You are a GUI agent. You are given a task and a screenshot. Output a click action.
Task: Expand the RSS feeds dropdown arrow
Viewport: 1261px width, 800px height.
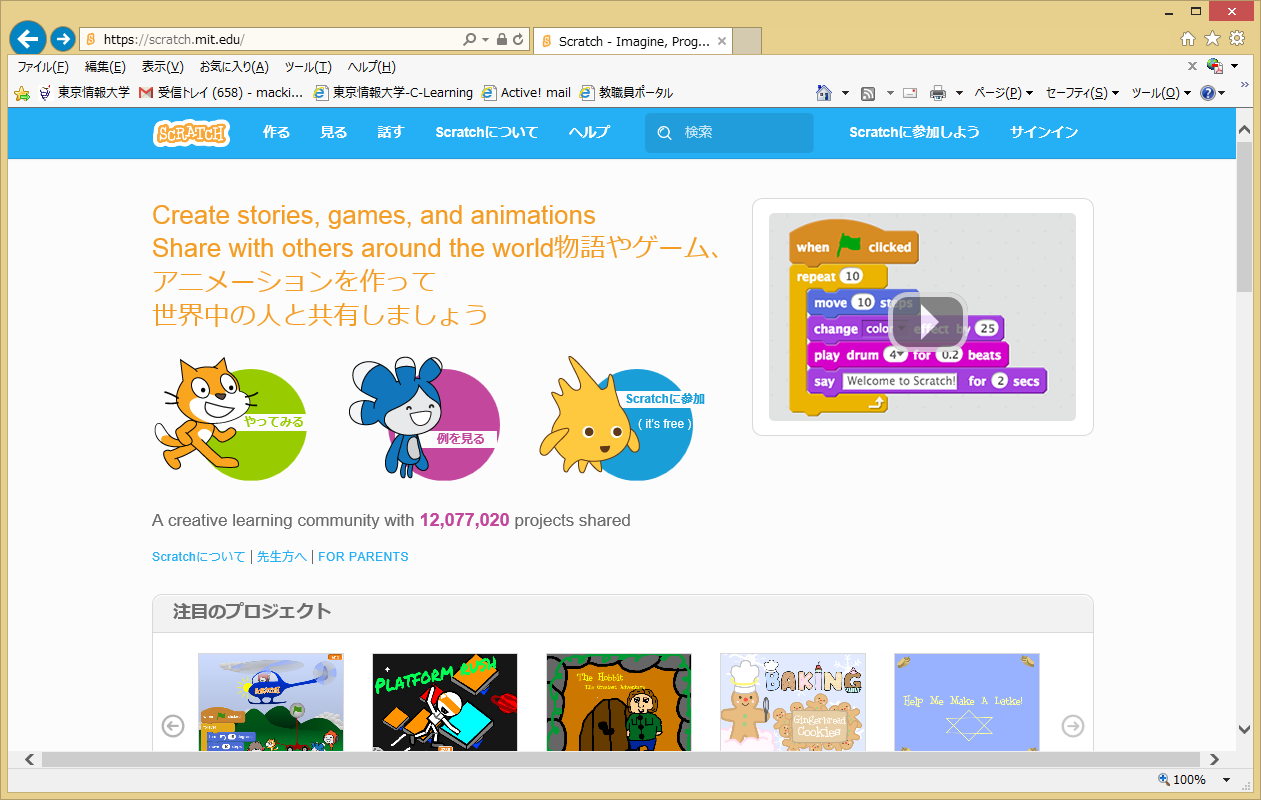tap(889, 93)
